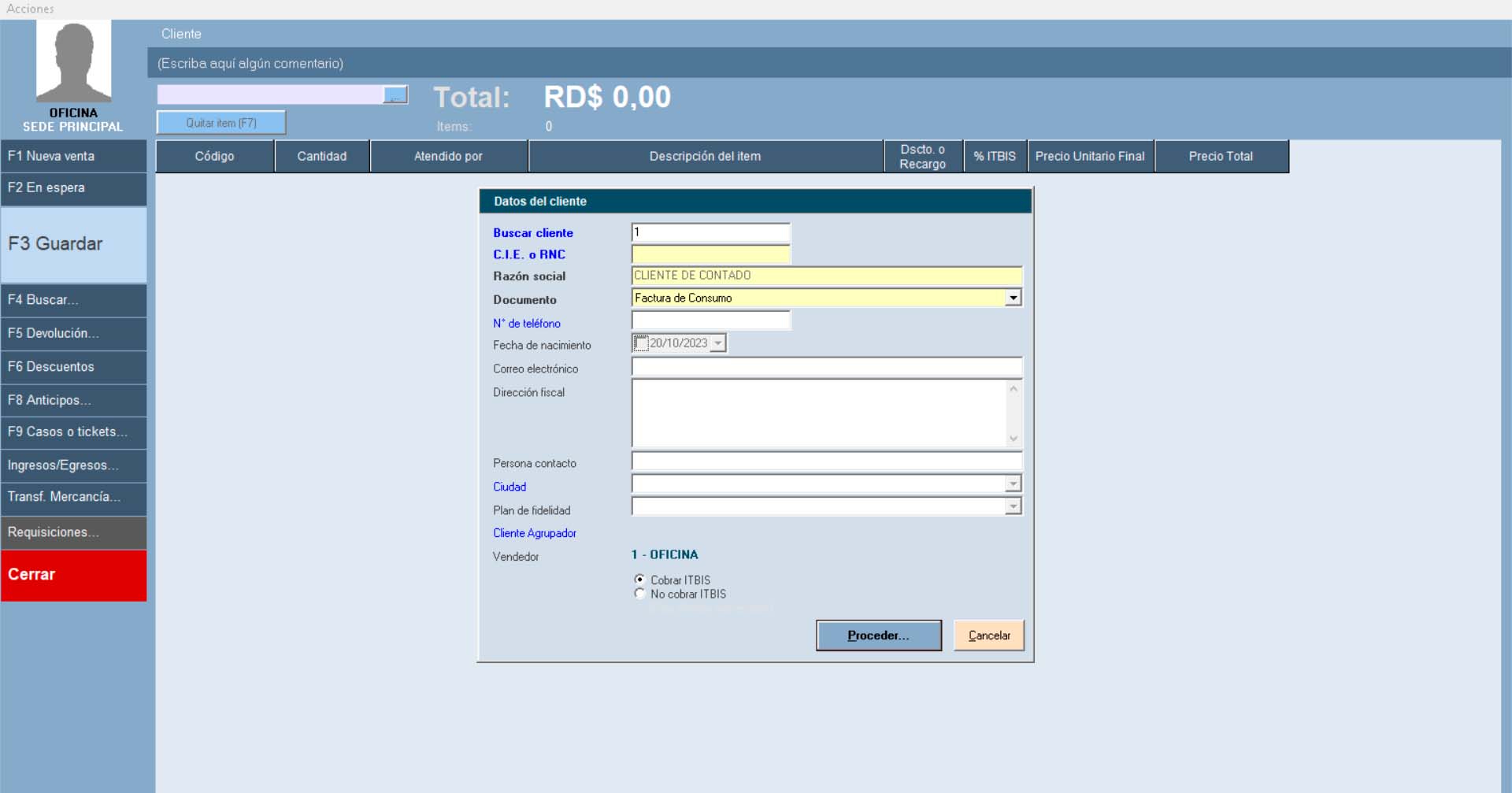Open the Ciudad dropdown
The image size is (1512, 793).
coord(1013,484)
